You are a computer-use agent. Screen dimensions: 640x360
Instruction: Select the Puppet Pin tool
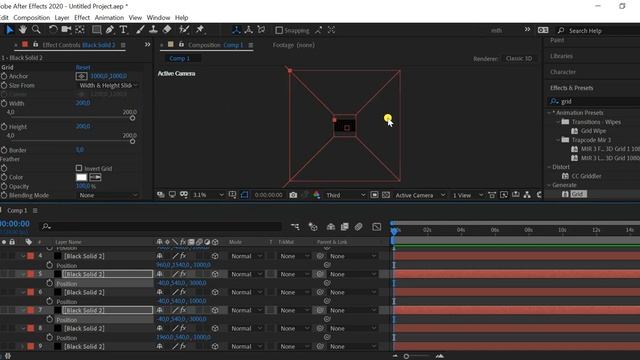point(200,30)
